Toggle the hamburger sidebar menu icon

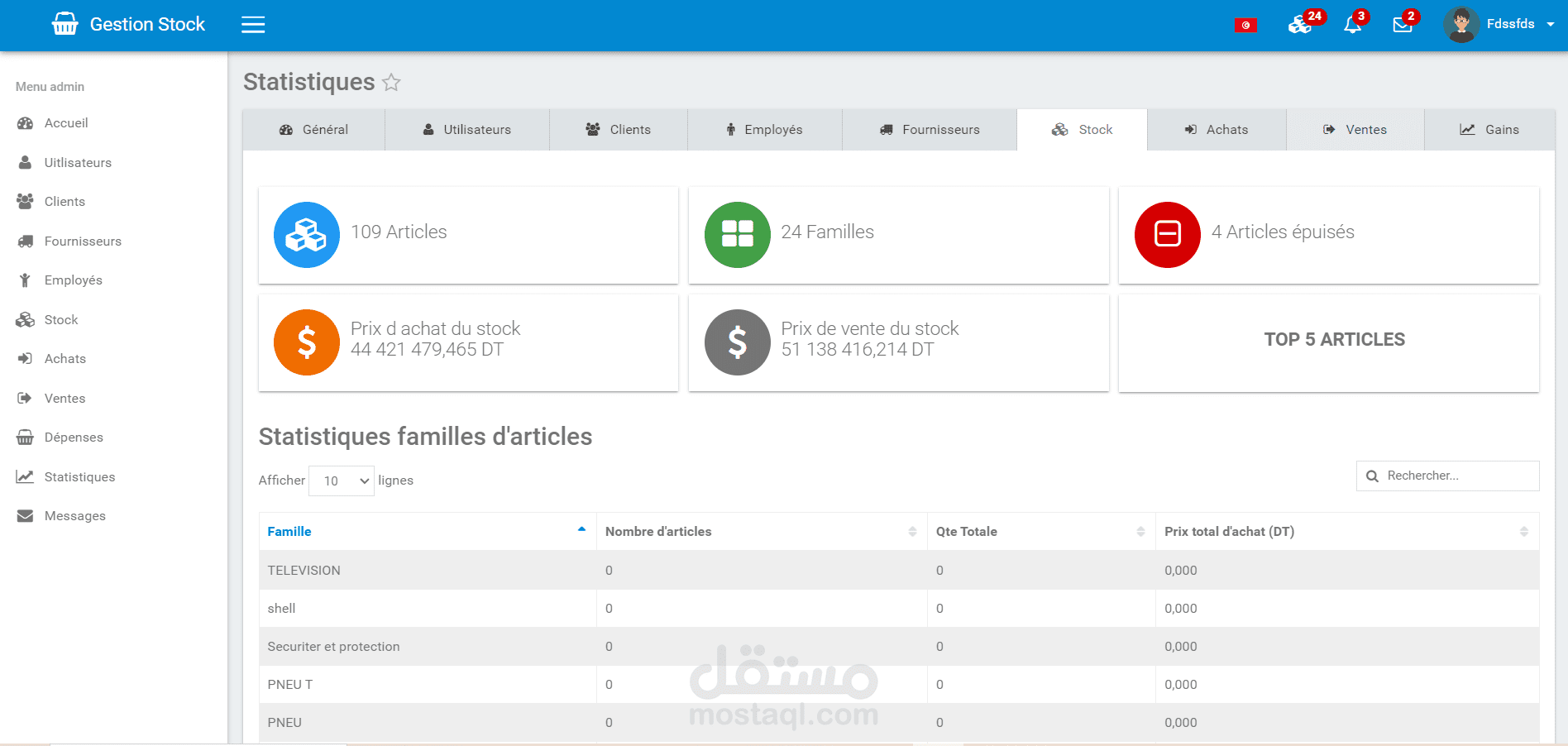[253, 25]
